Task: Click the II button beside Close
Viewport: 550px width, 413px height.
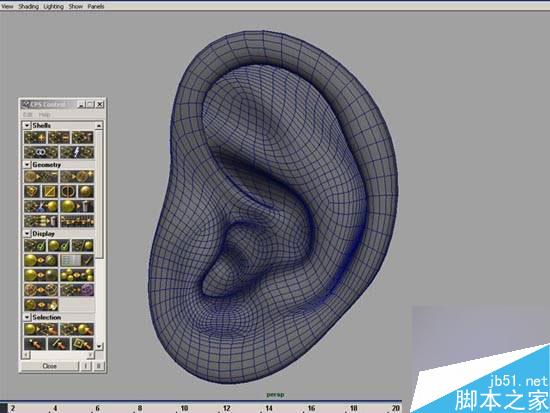Action: (x=99, y=366)
